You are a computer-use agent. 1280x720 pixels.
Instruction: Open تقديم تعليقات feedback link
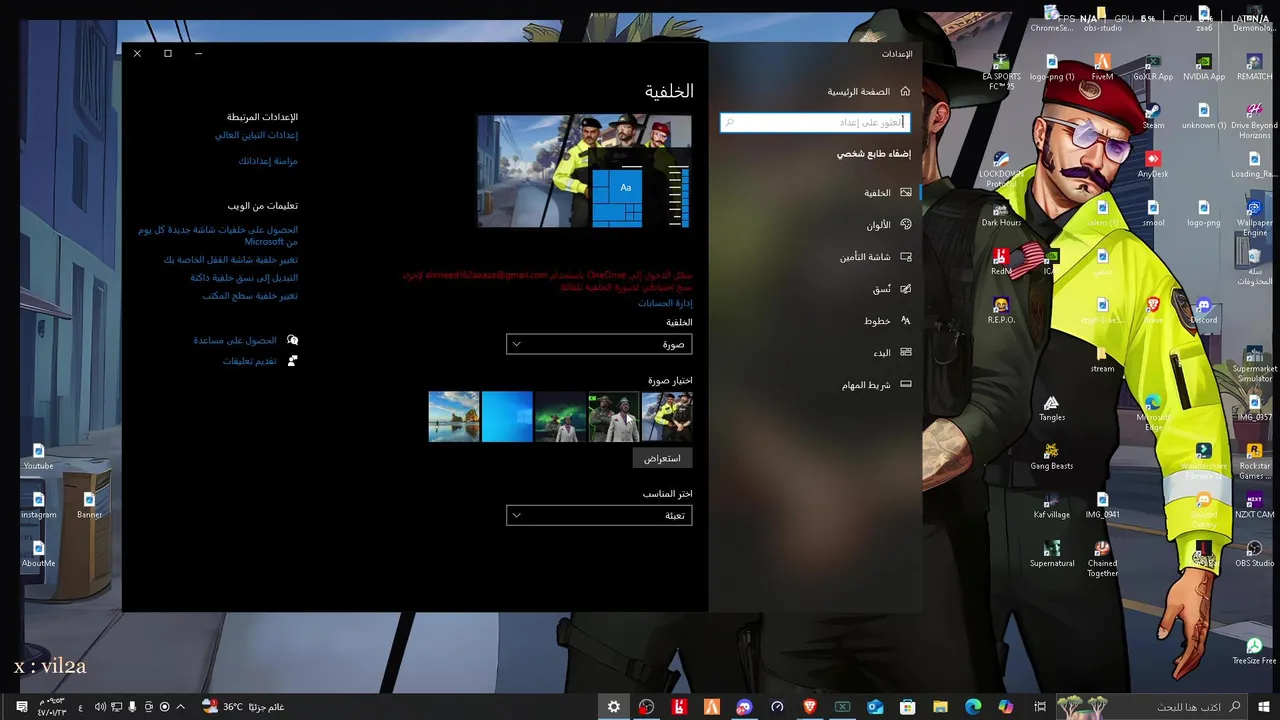coord(250,361)
